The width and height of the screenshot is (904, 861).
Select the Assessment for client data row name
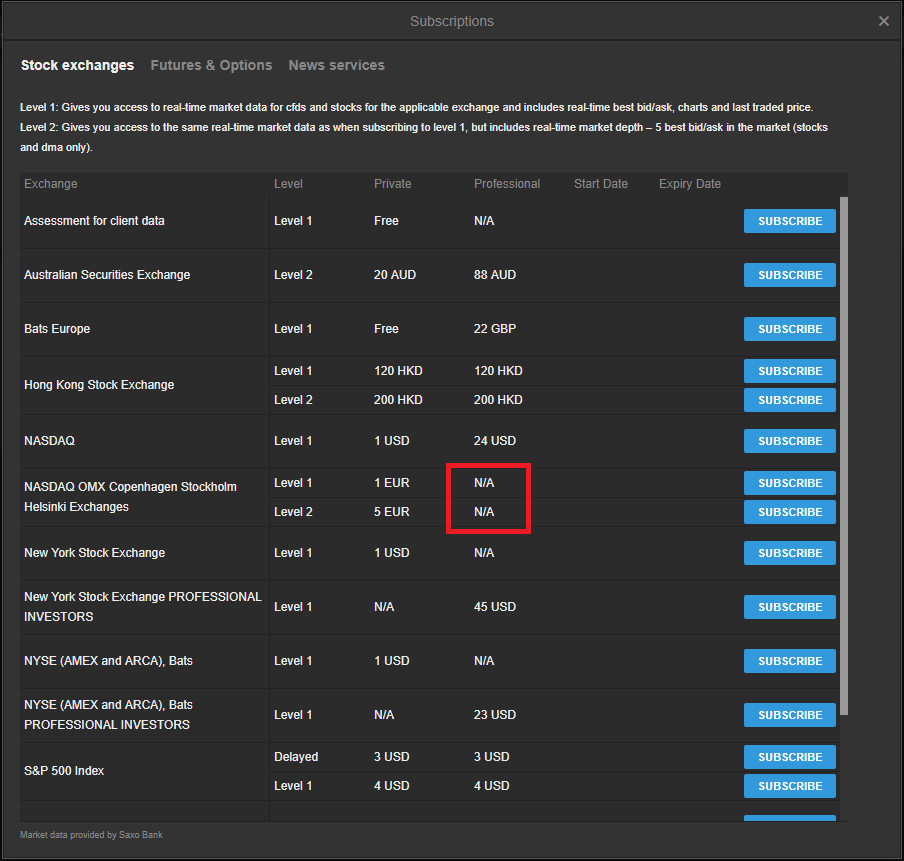[x=94, y=221]
